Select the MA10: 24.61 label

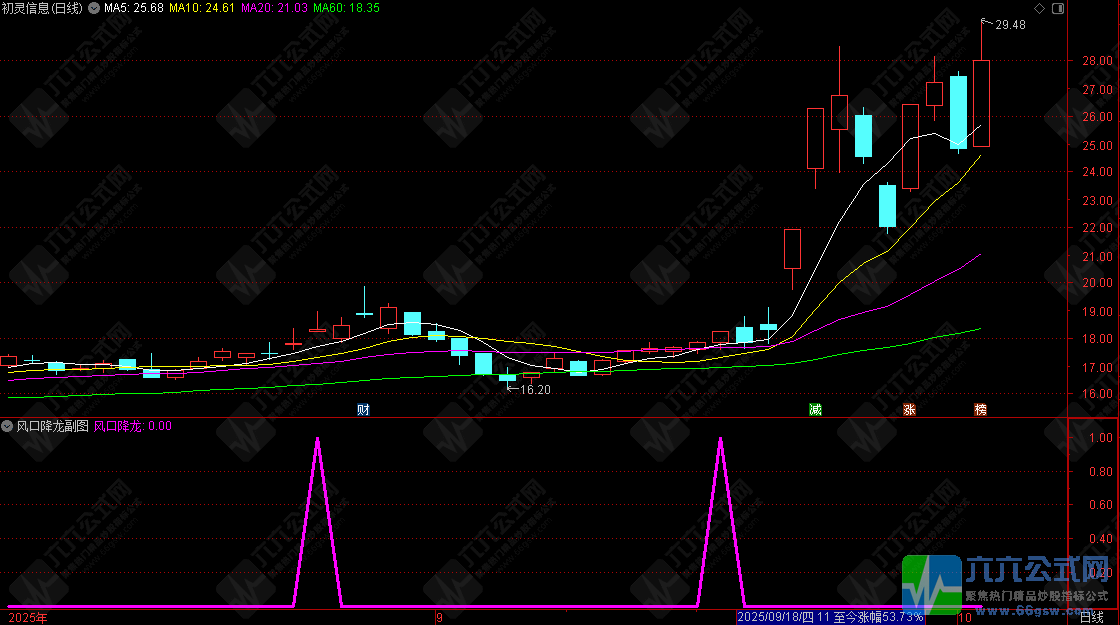pyautogui.click(x=201, y=9)
